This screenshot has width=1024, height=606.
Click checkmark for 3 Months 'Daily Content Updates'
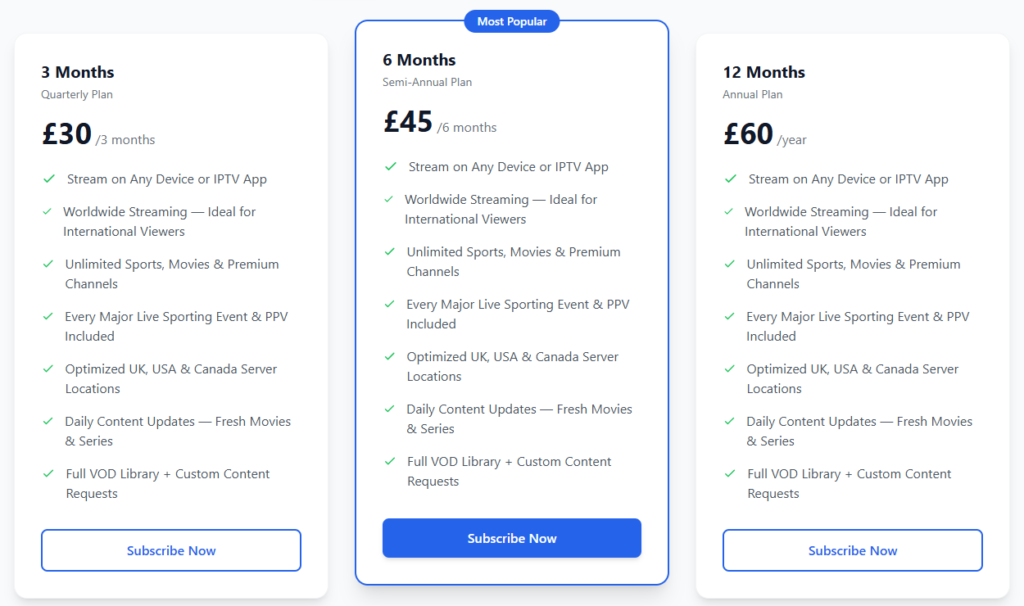tap(48, 422)
